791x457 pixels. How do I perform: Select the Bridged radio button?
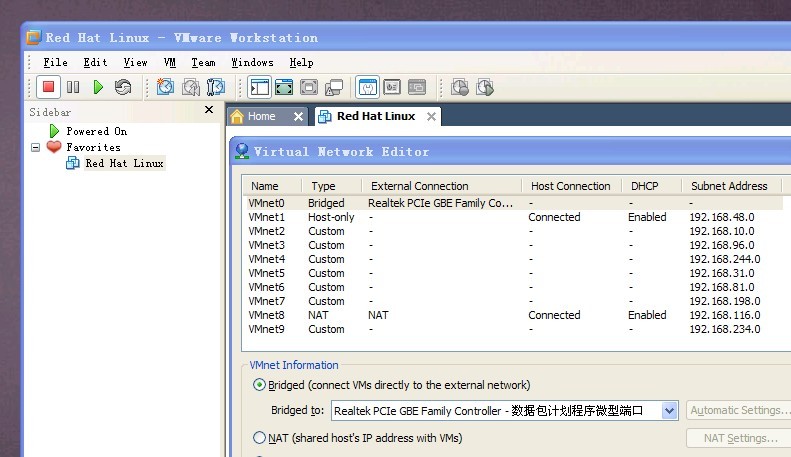click(x=260, y=385)
